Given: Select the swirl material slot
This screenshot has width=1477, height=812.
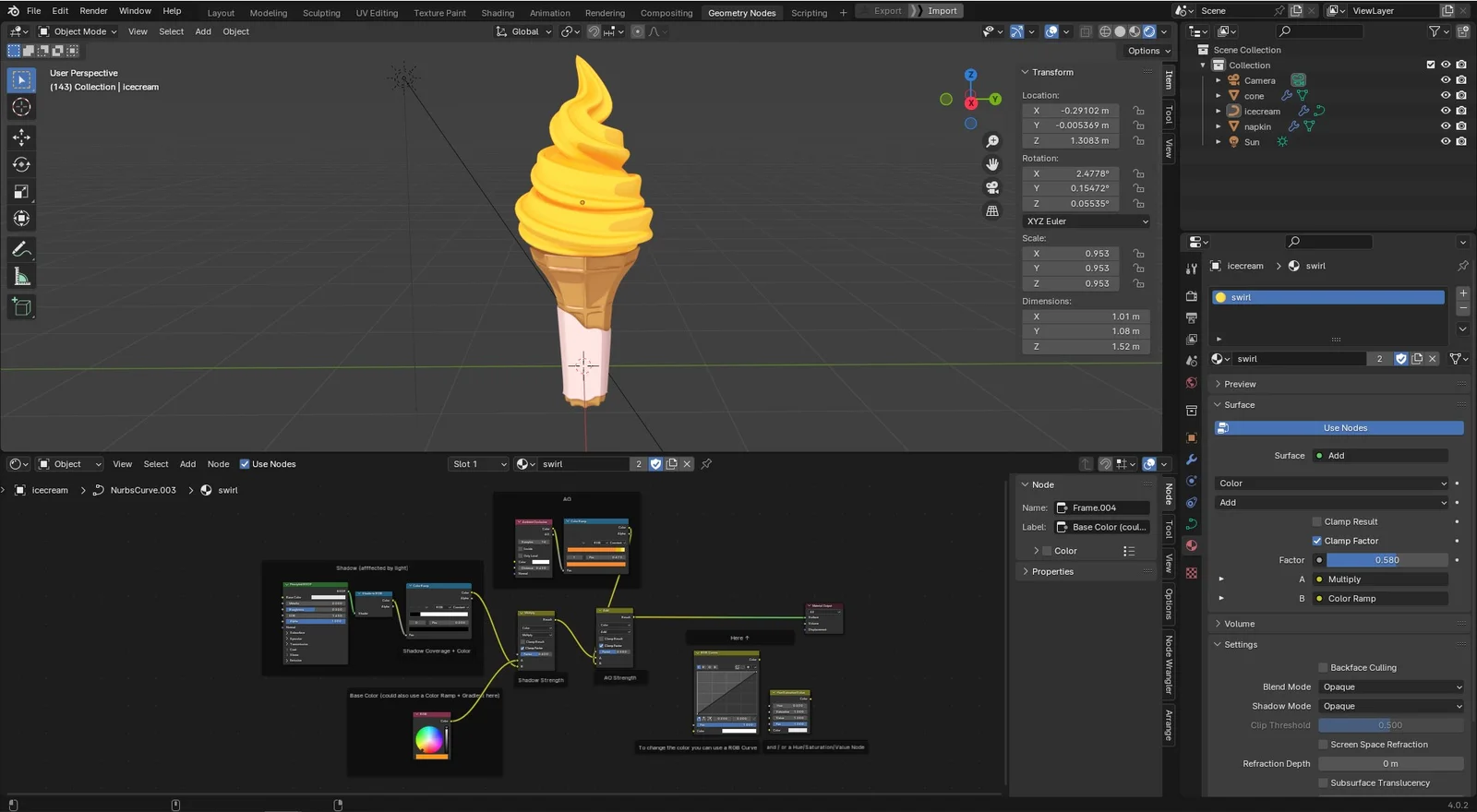Looking at the screenshot, I should (x=1328, y=297).
